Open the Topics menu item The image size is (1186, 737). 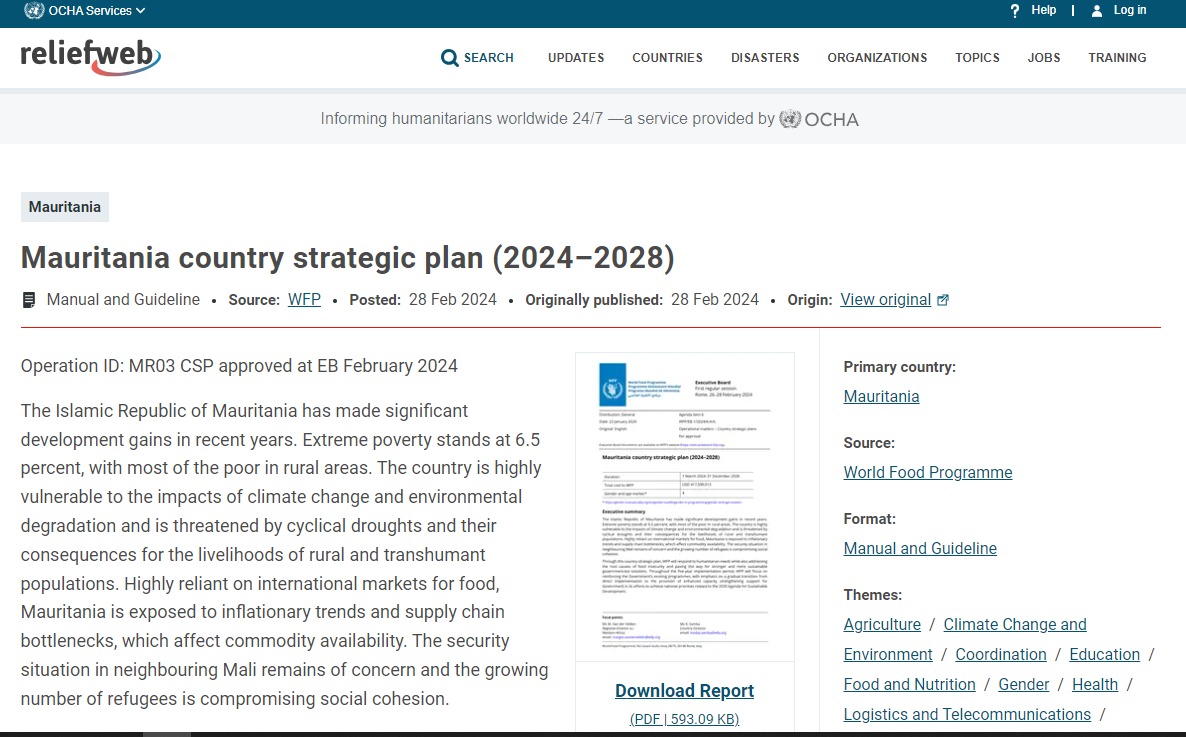tap(977, 58)
